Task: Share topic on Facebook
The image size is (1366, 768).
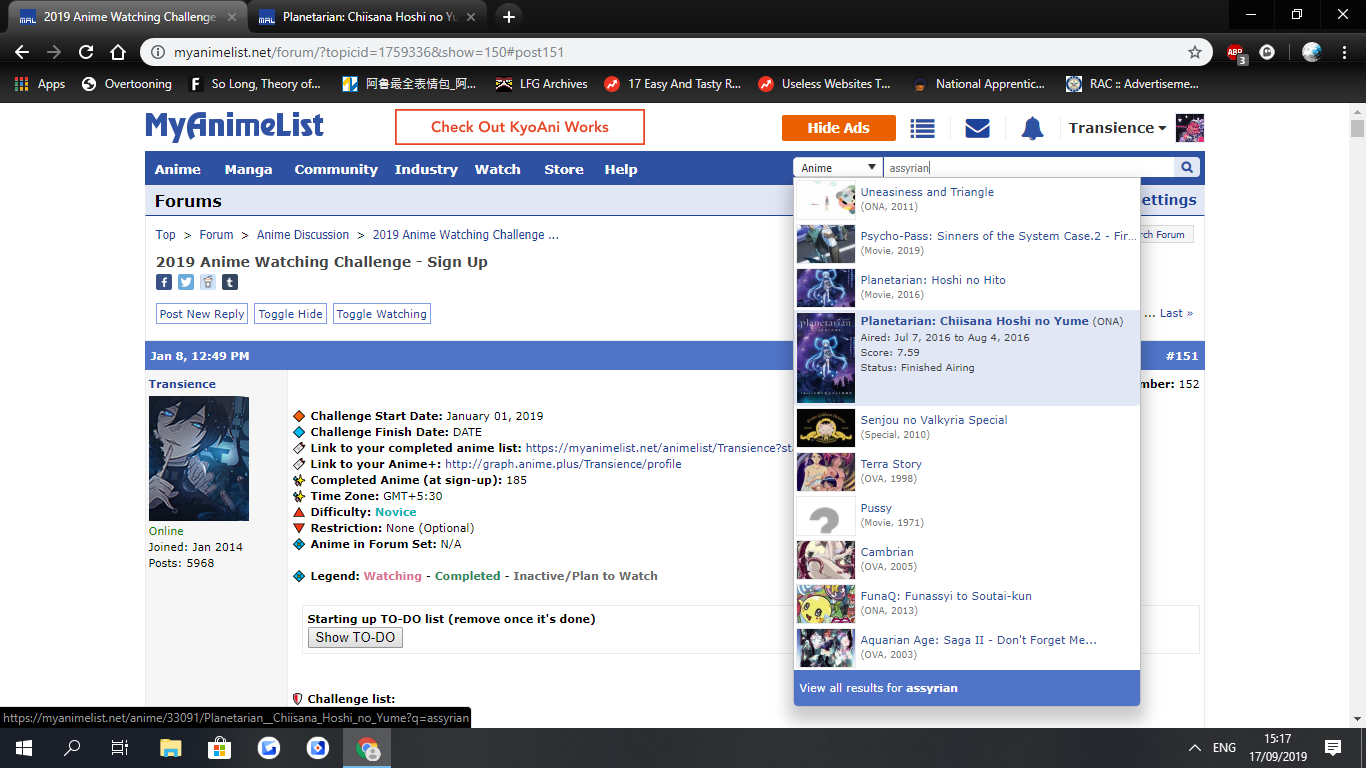Action: 164,283
